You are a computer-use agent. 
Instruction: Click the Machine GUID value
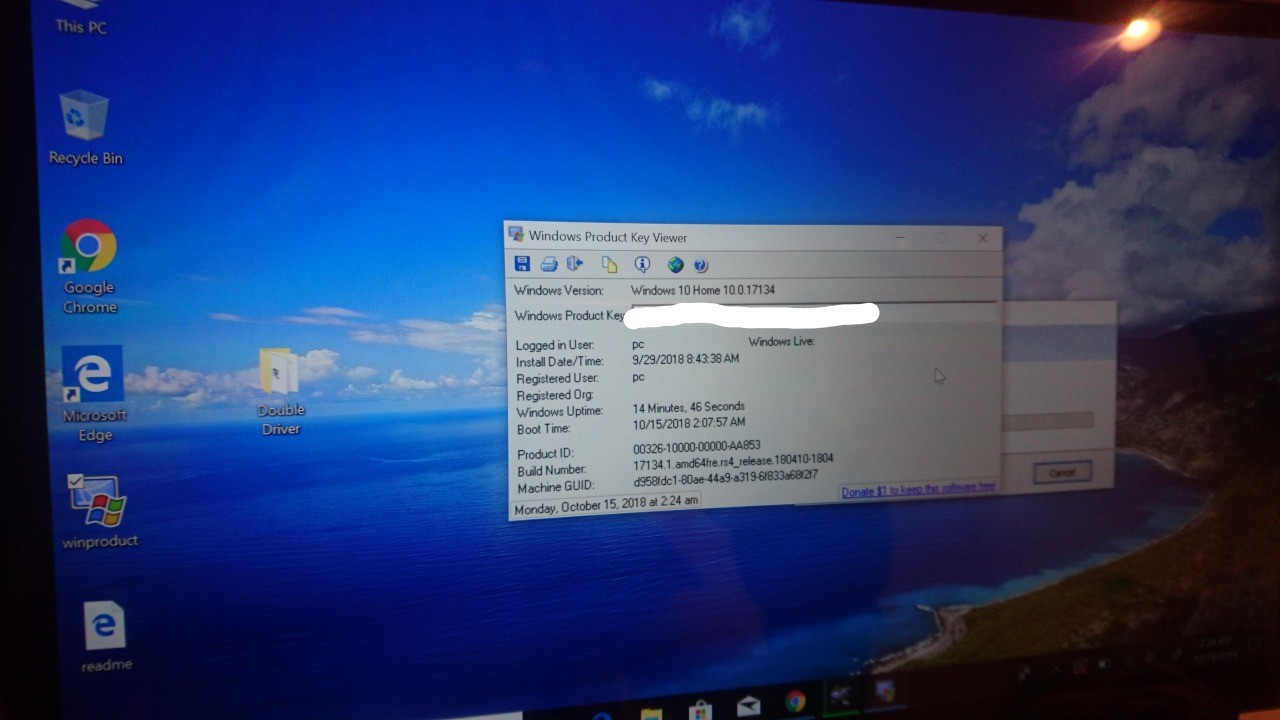(725, 479)
